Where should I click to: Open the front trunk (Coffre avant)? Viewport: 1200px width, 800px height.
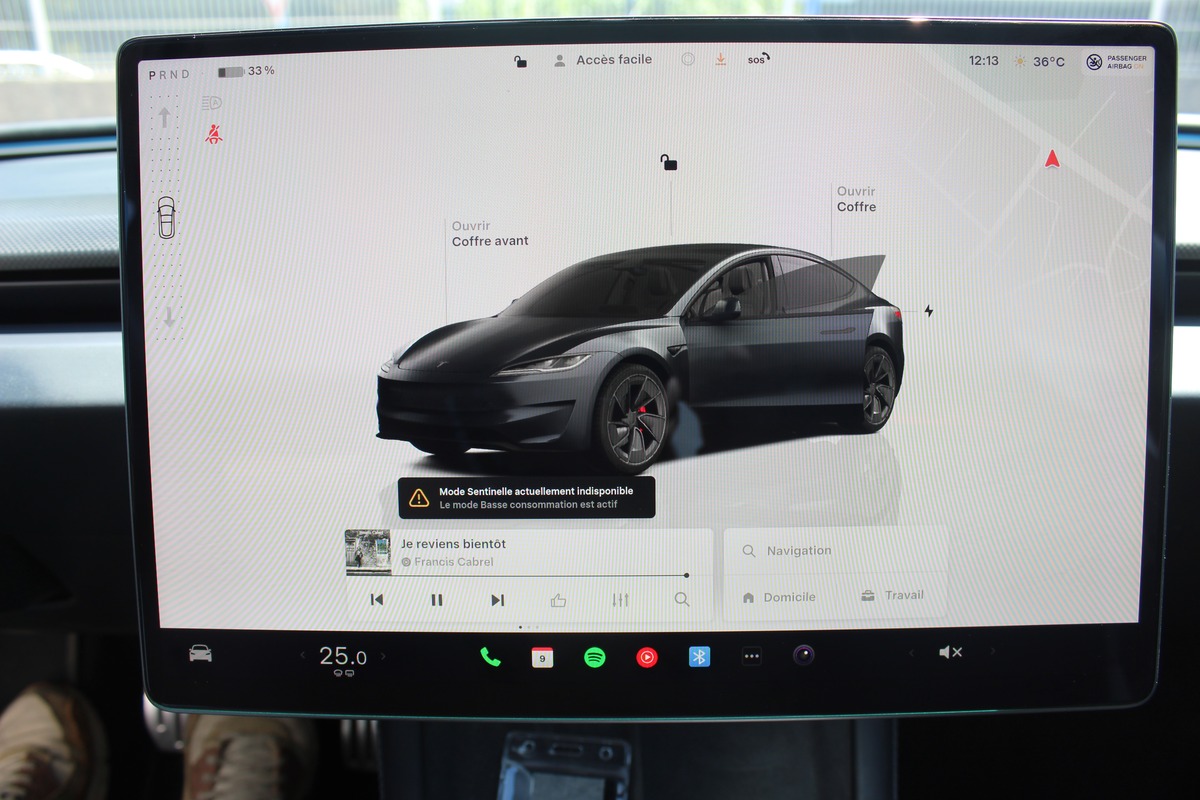(x=490, y=234)
